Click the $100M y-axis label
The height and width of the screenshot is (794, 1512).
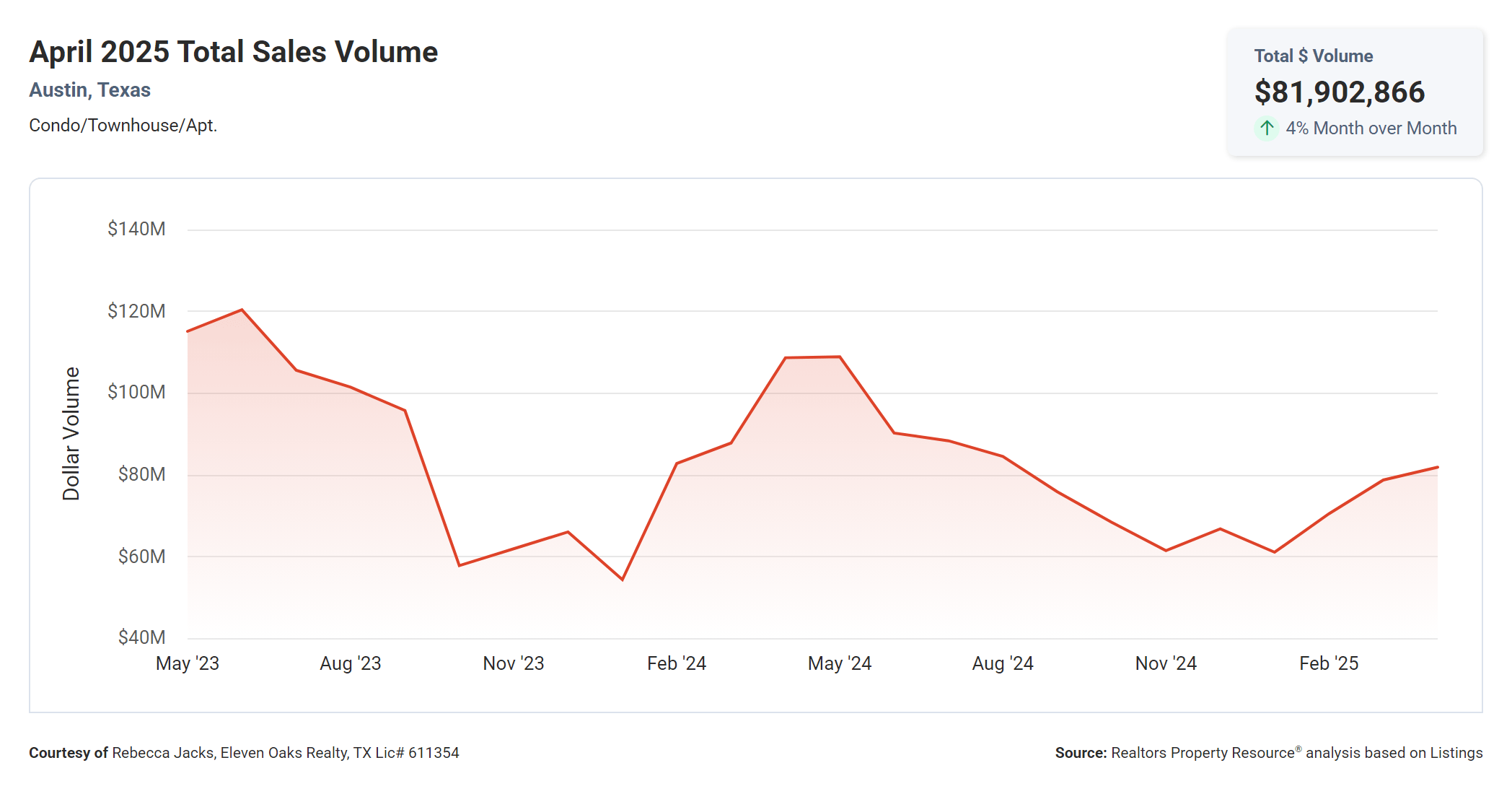point(136,392)
